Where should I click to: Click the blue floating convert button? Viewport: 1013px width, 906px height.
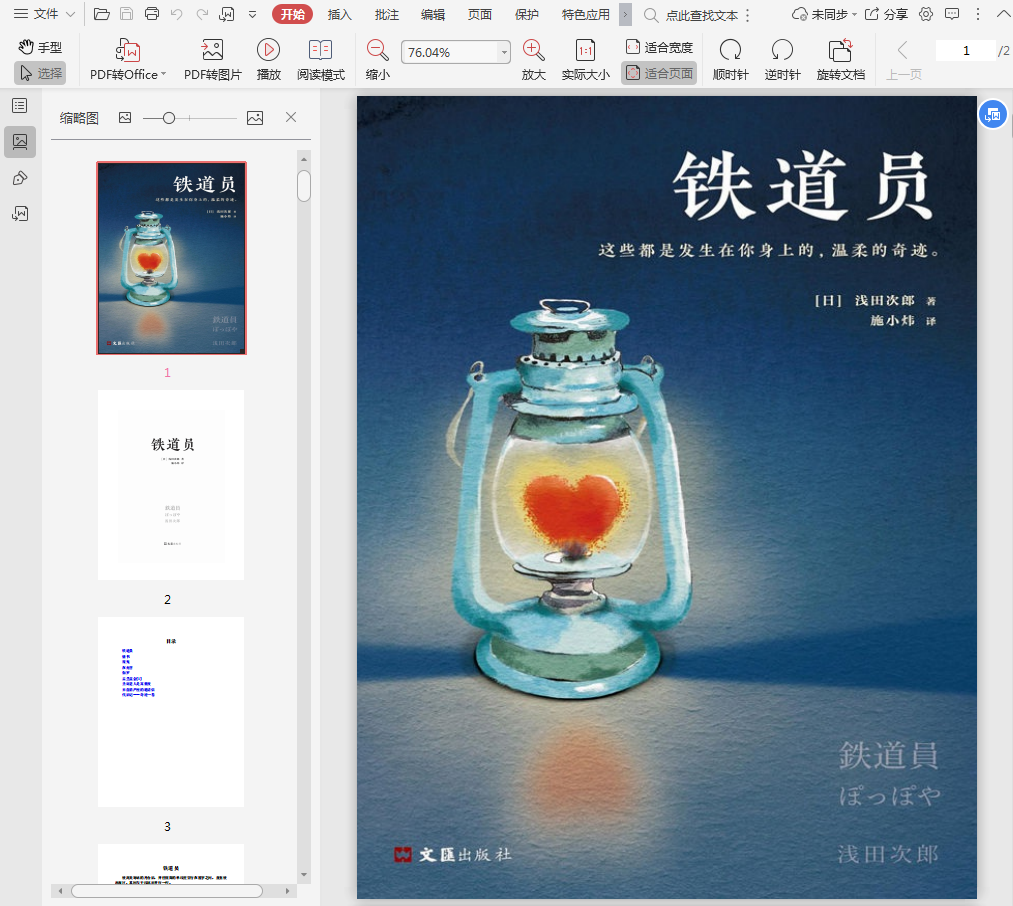(993, 114)
